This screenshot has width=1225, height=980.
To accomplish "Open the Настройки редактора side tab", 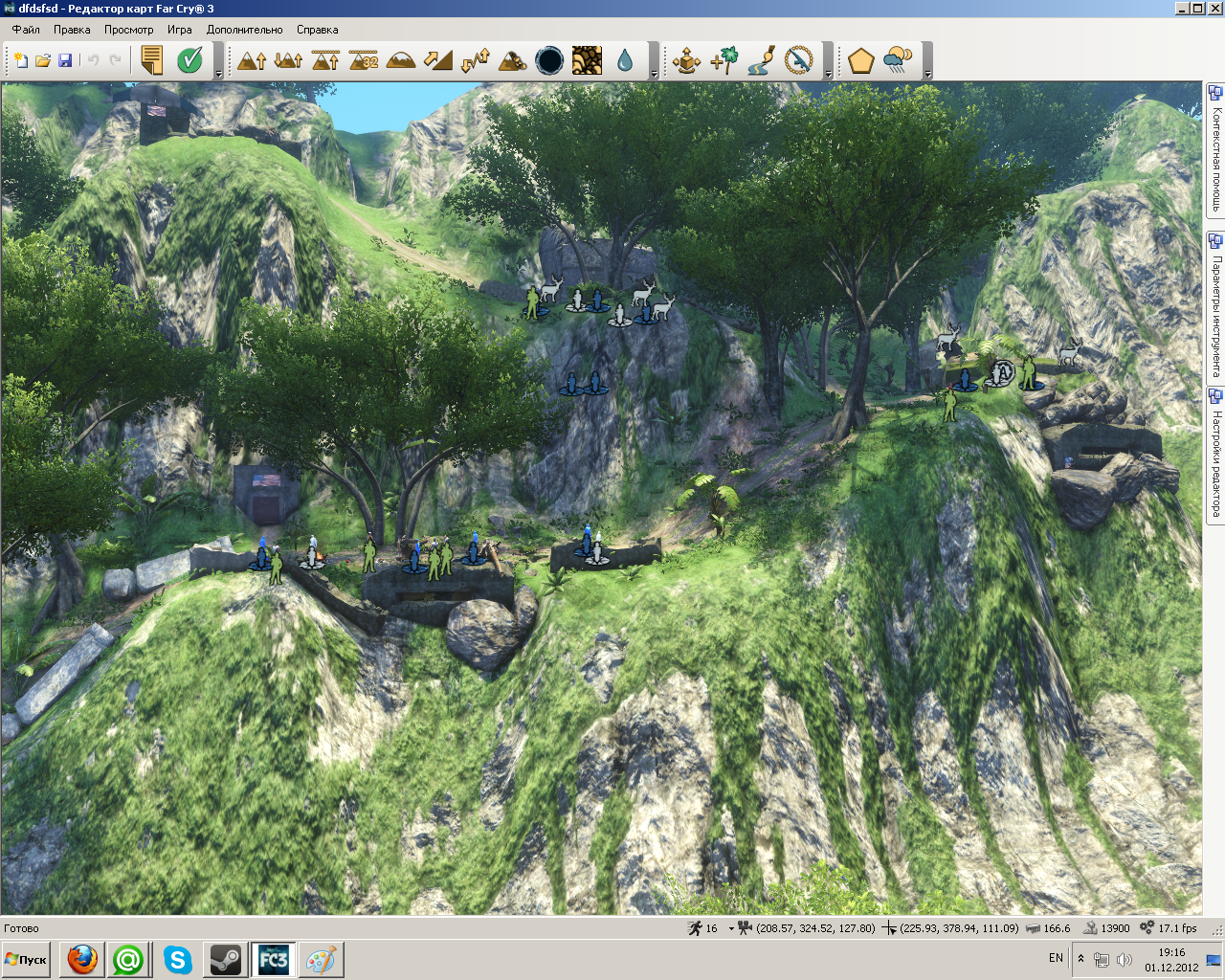I will coord(1215,455).
